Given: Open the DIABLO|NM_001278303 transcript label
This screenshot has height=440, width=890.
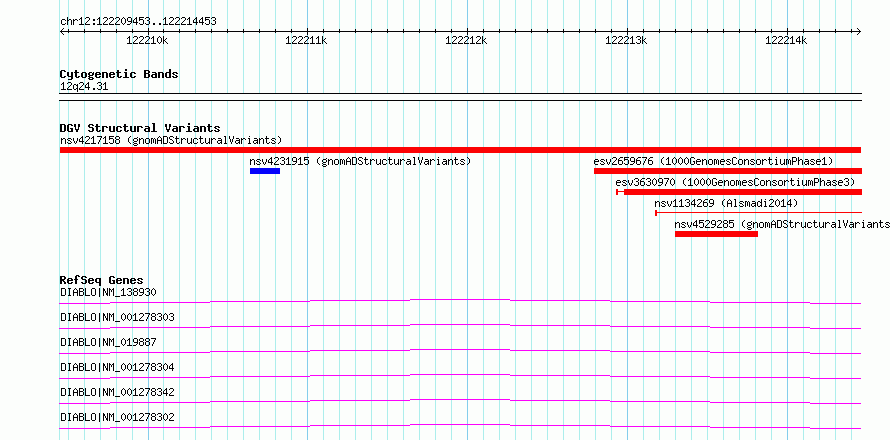Looking at the screenshot, I should click(x=117, y=317).
